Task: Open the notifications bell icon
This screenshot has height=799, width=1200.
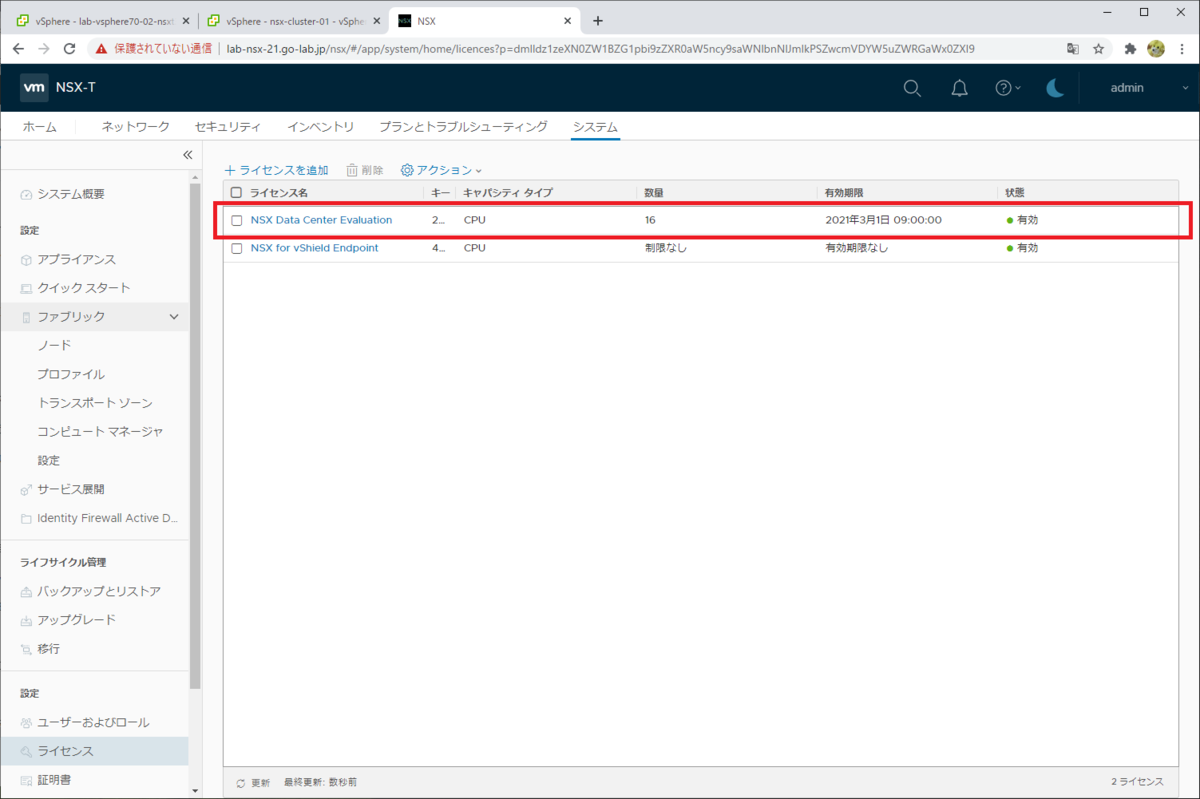Action: point(959,88)
